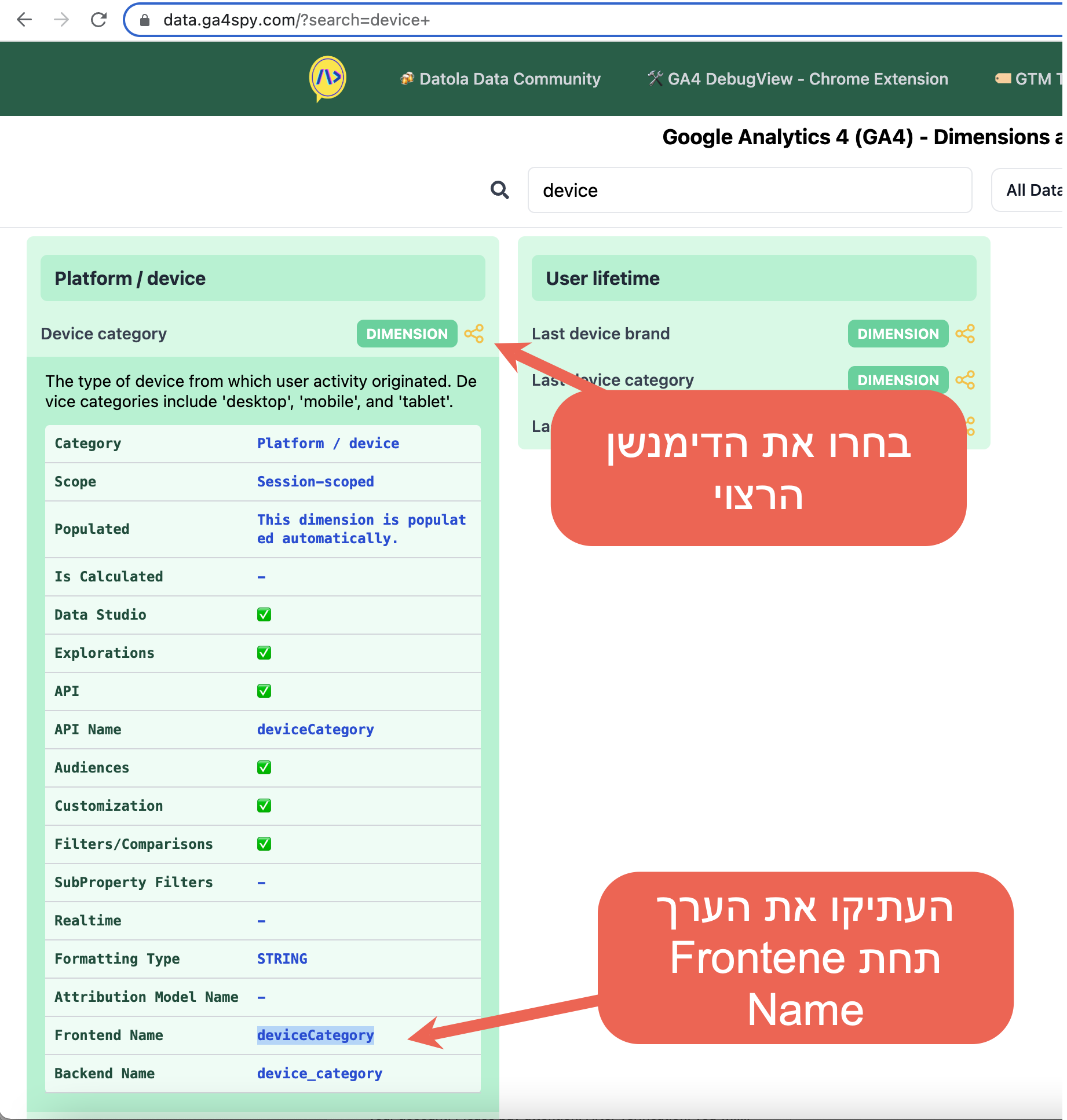
Task: Click the 'Formatting Type' row label
Action: click(x=117, y=958)
